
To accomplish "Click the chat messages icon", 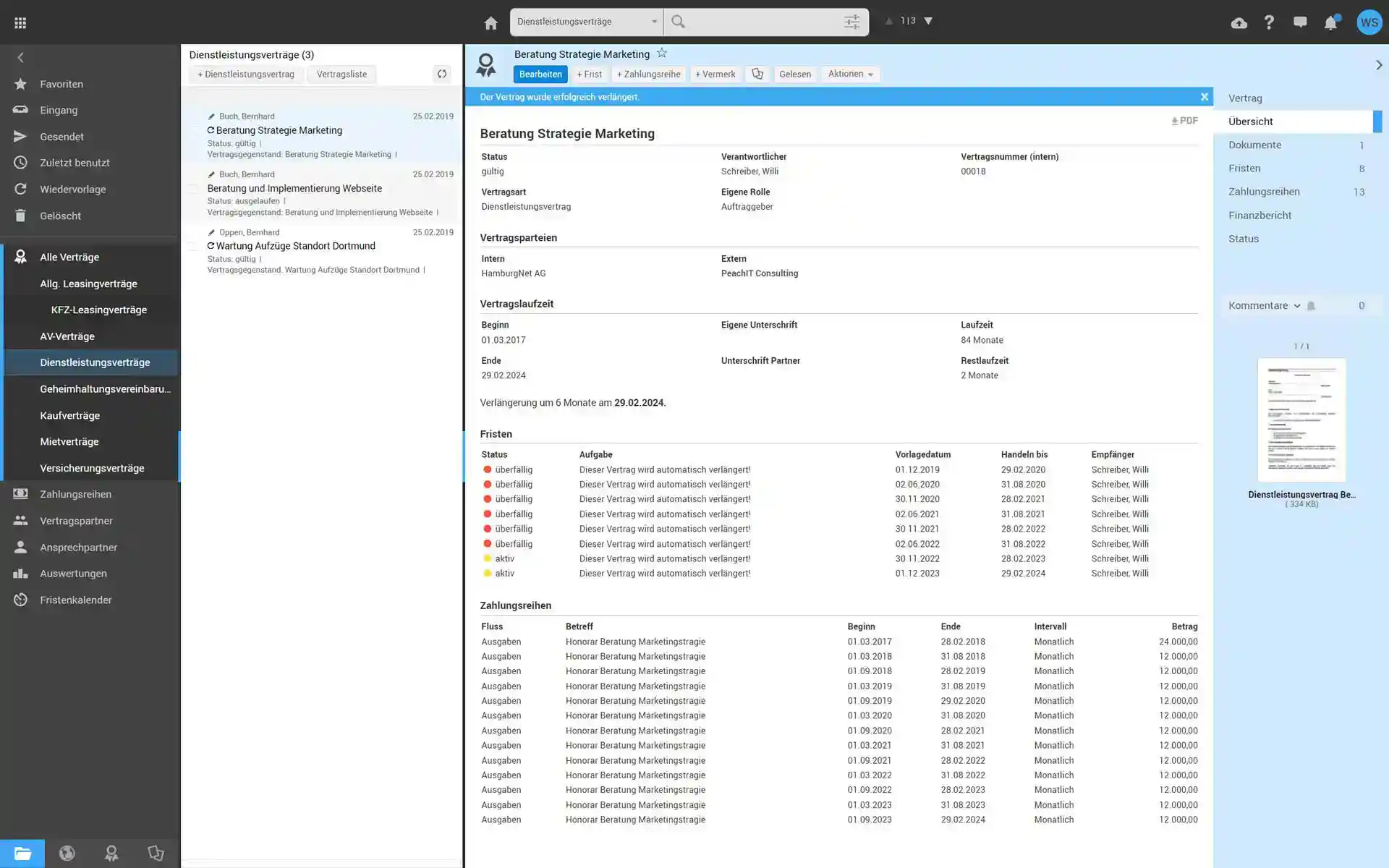I will coord(1300,22).
